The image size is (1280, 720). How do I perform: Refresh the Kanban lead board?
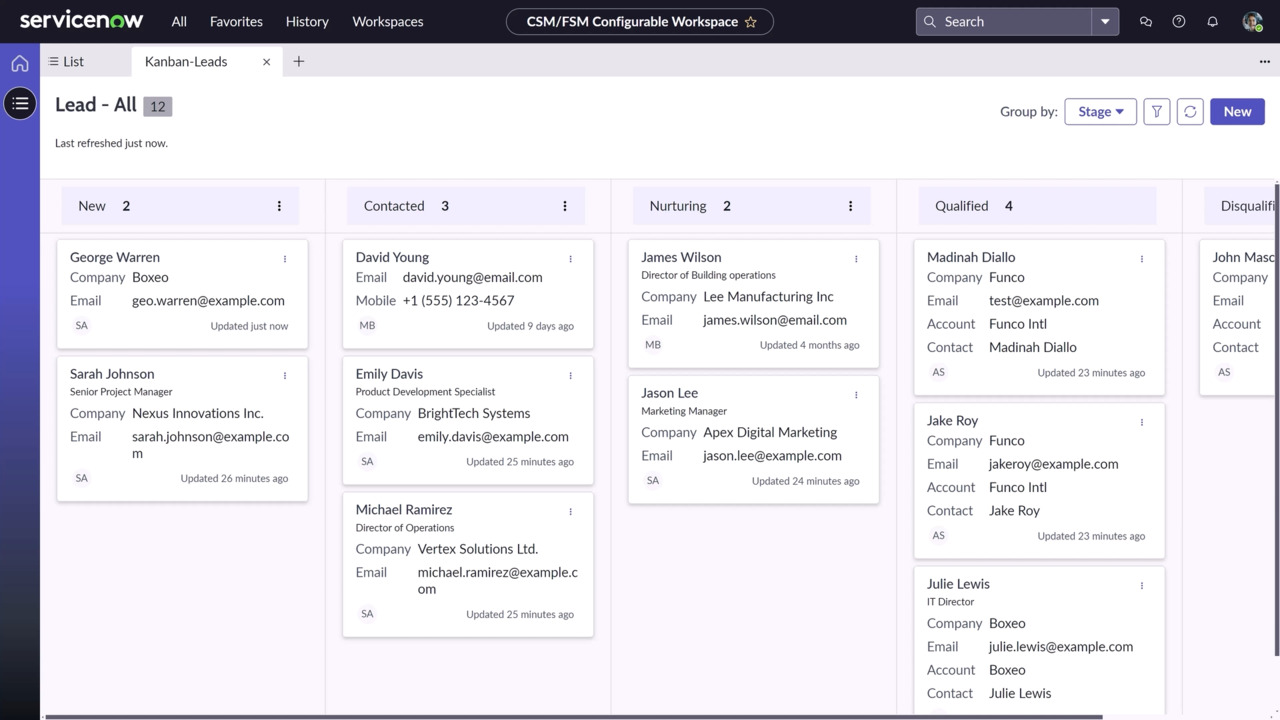click(1189, 111)
